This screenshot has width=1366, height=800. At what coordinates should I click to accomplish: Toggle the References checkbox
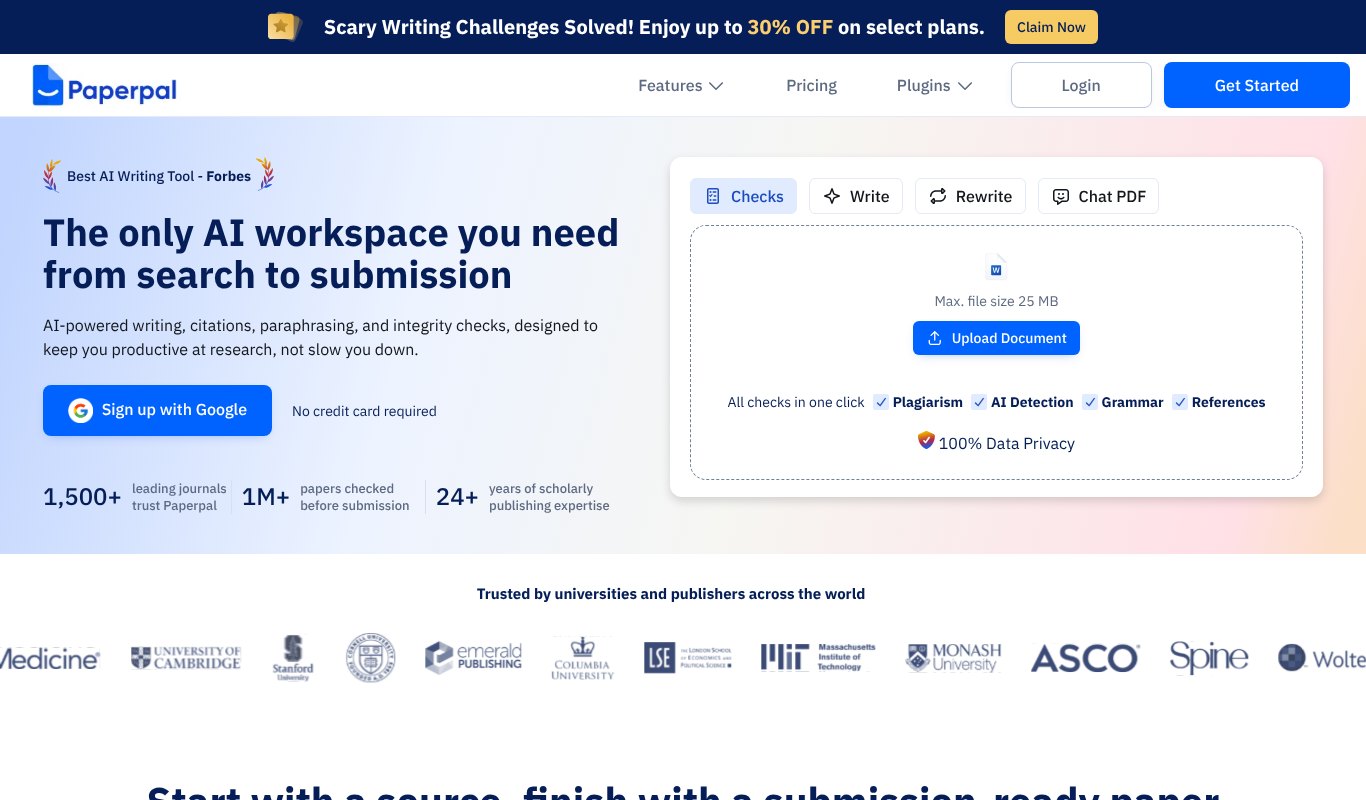pyautogui.click(x=1180, y=402)
